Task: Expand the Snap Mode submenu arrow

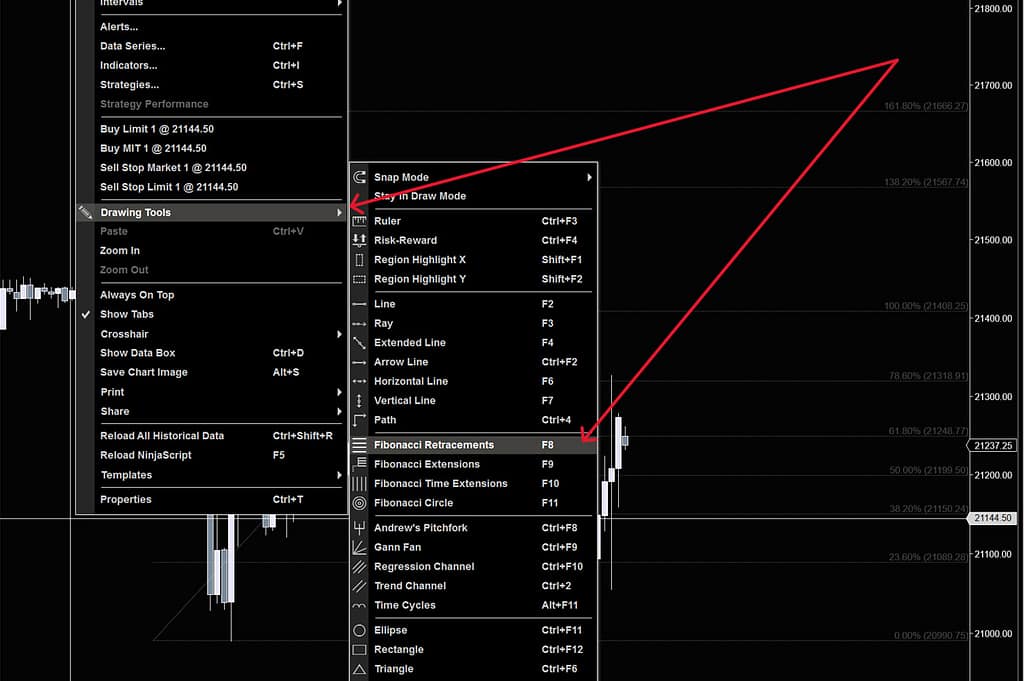Action: 590,178
